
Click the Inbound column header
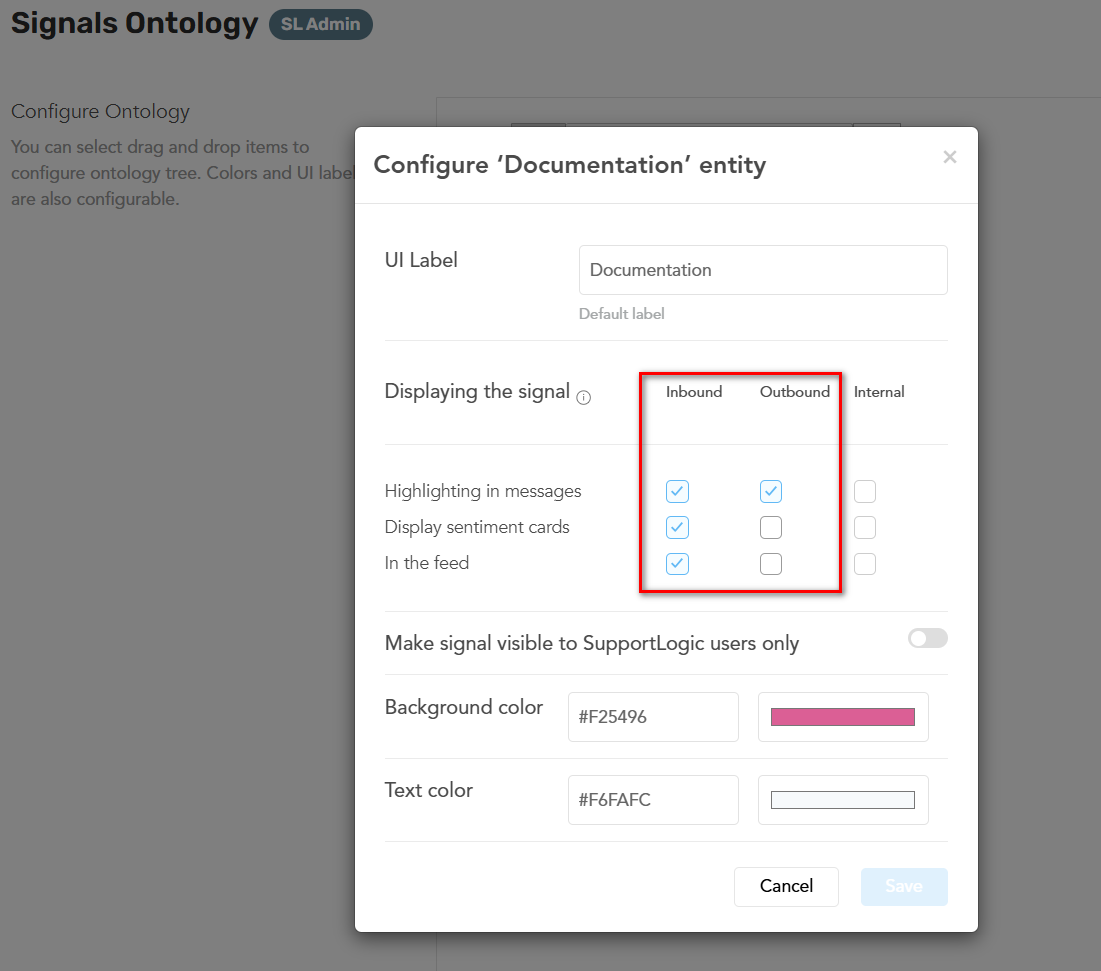coord(694,392)
